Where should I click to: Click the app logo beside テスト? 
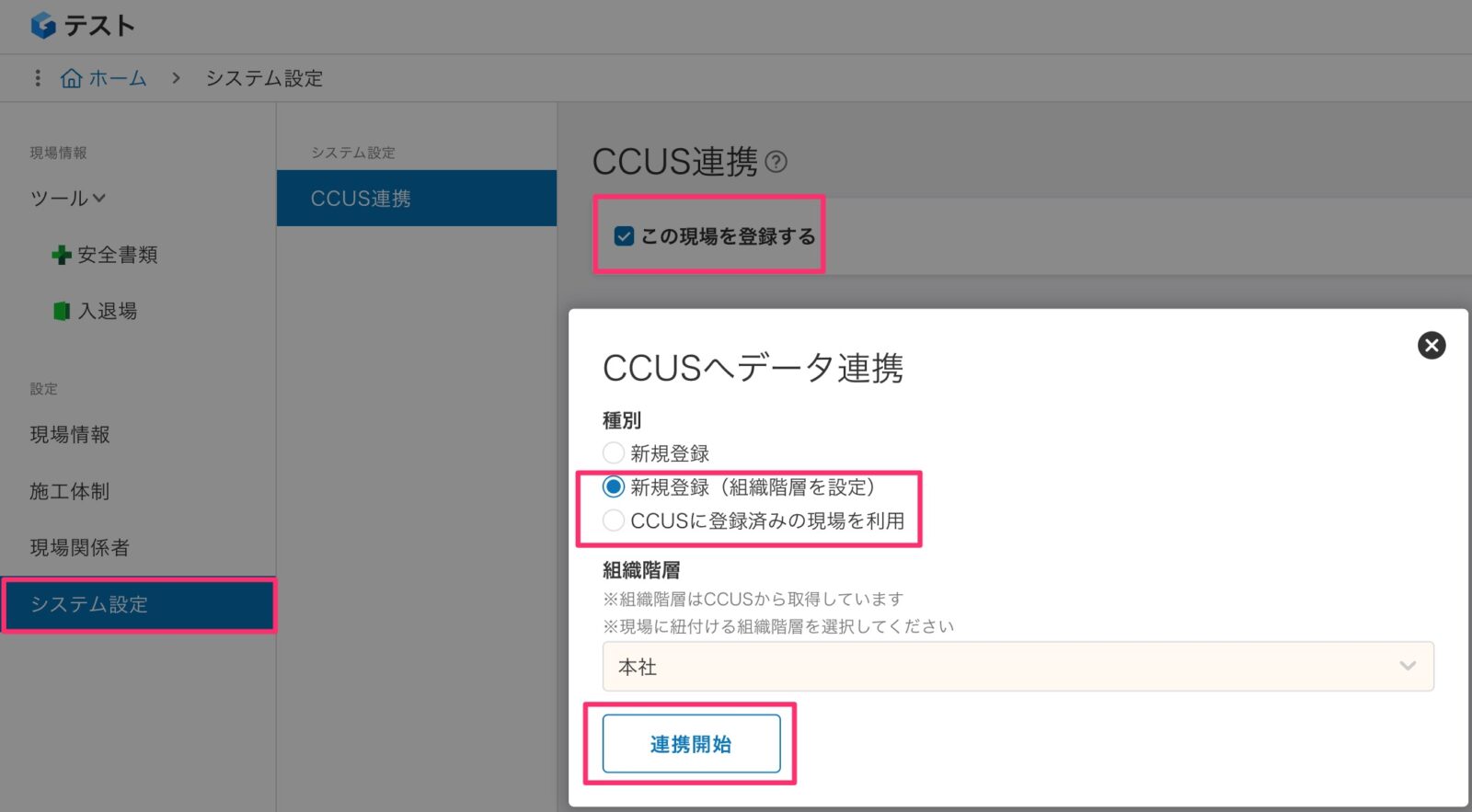coord(42,26)
